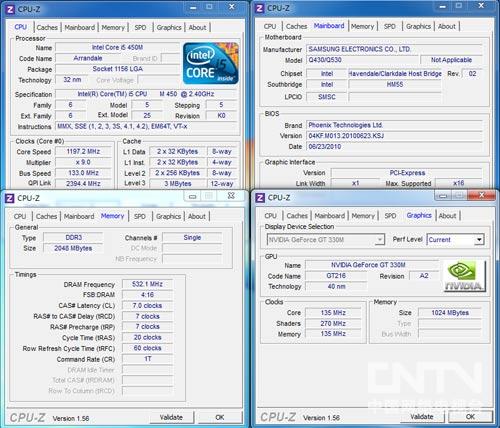Switch to CPU tab in the Graphics window
Screen dimensions: 500x428
(x=270, y=216)
